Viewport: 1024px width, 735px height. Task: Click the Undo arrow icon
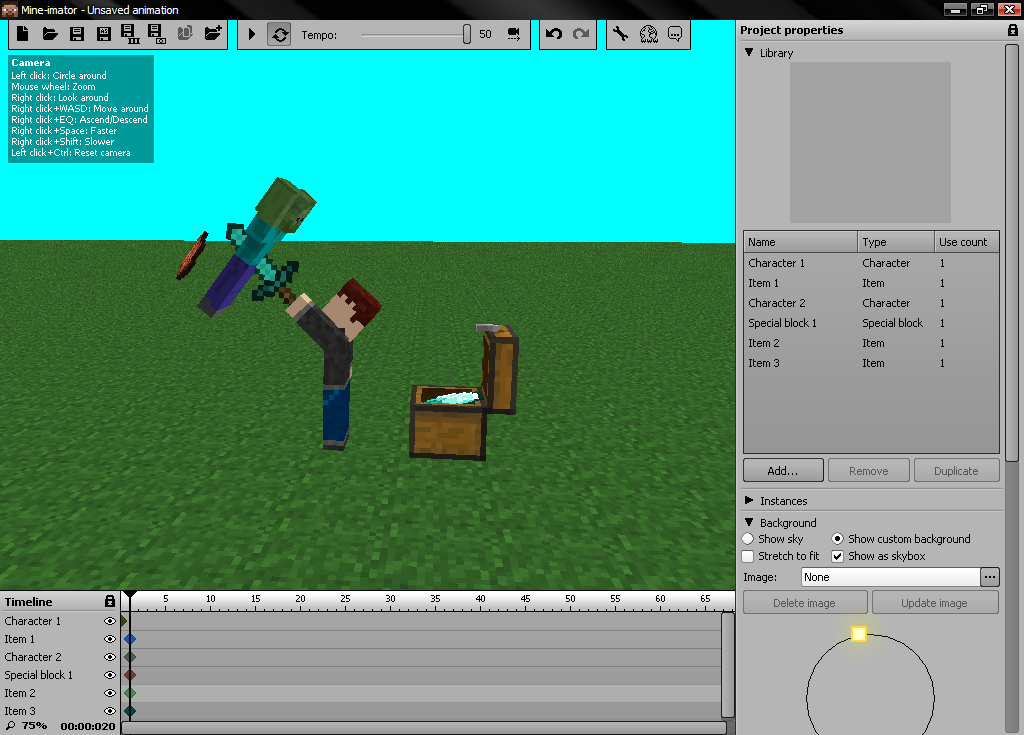coord(554,34)
